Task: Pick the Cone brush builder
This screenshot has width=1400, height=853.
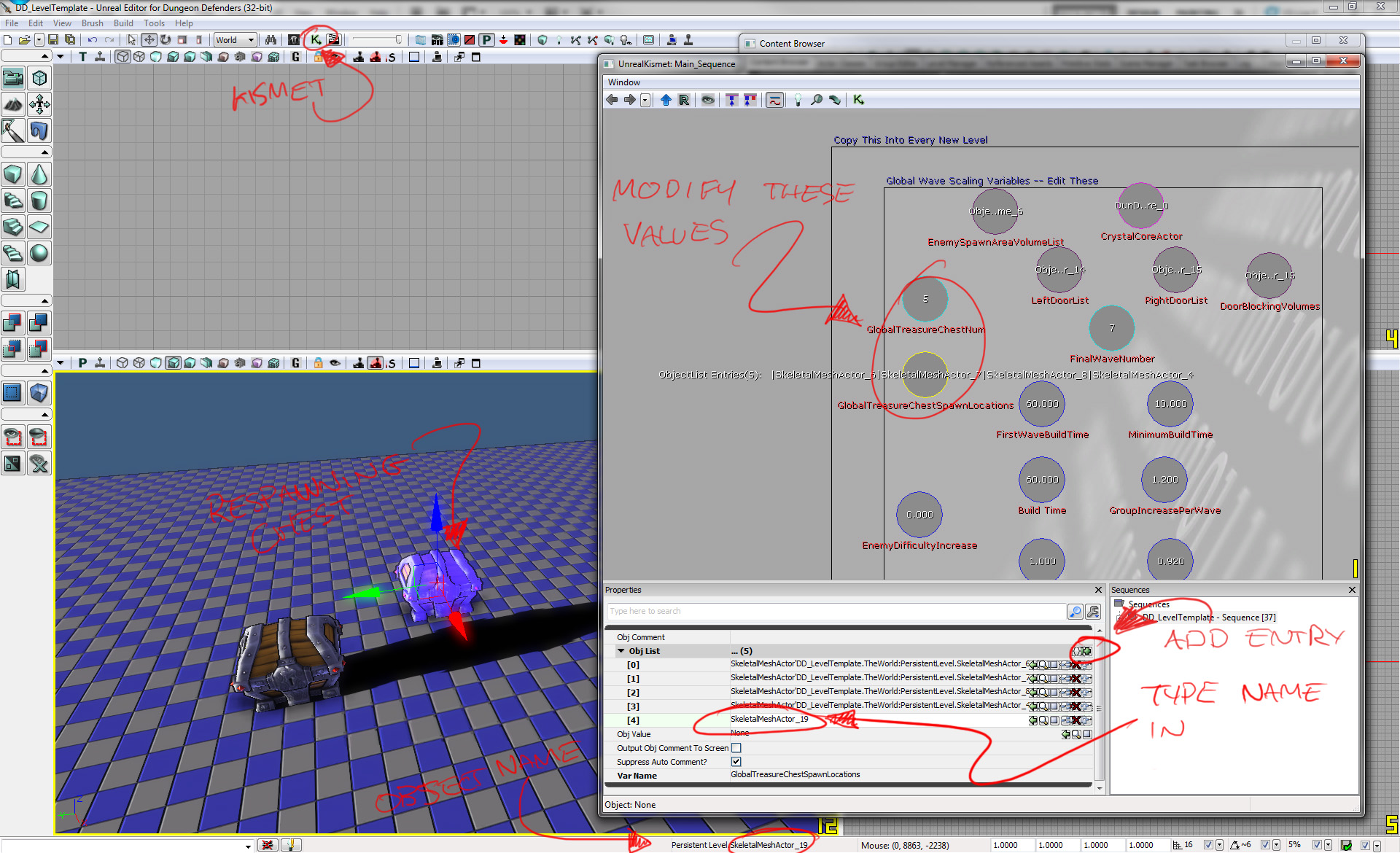Action: (x=39, y=174)
